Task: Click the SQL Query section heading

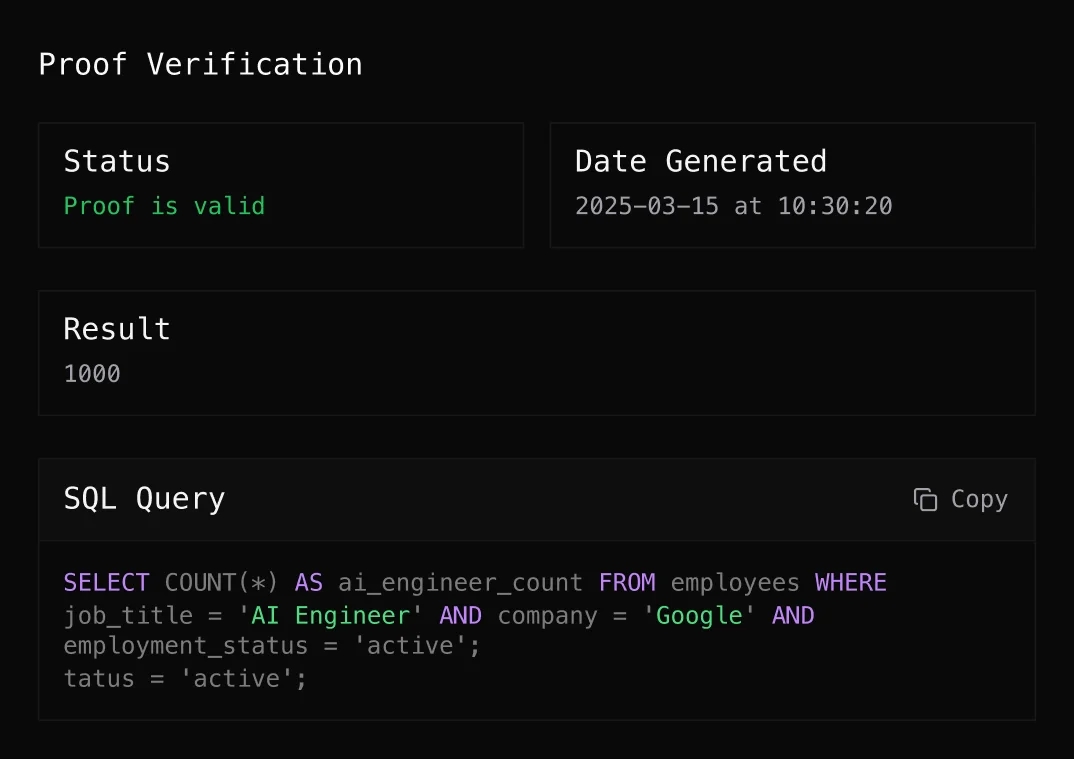Action: tap(144, 499)
